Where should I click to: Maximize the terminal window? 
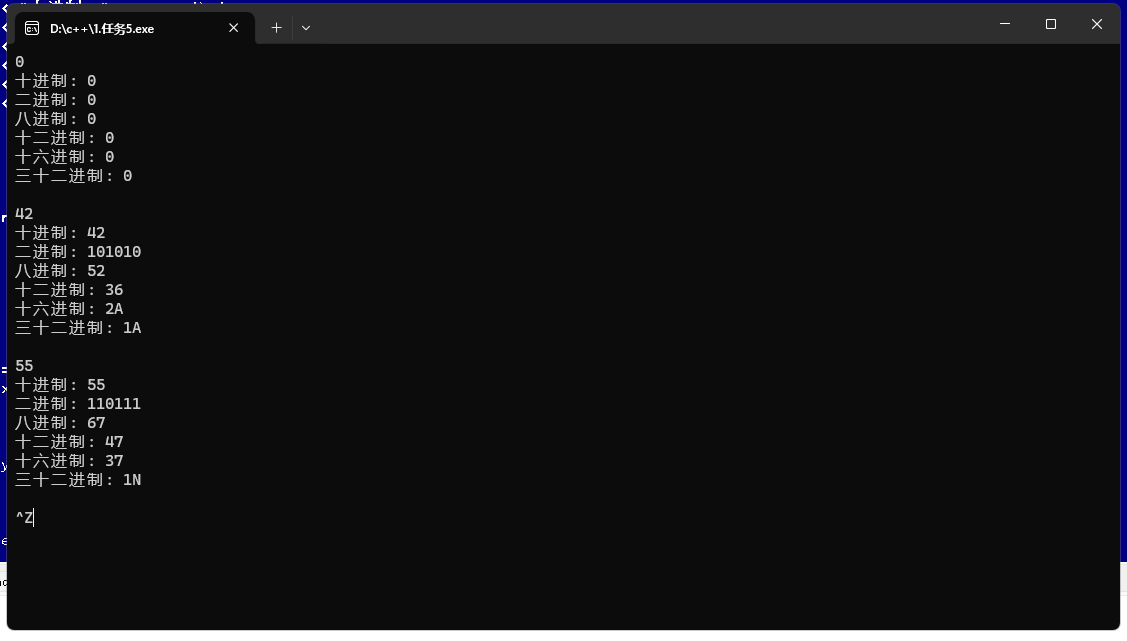coord(1051,24)
